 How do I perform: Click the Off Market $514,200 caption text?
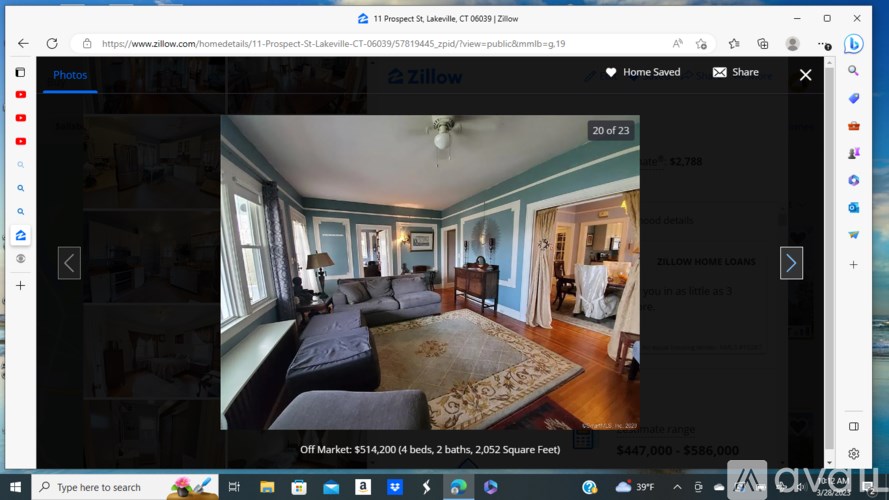[430, 450]
